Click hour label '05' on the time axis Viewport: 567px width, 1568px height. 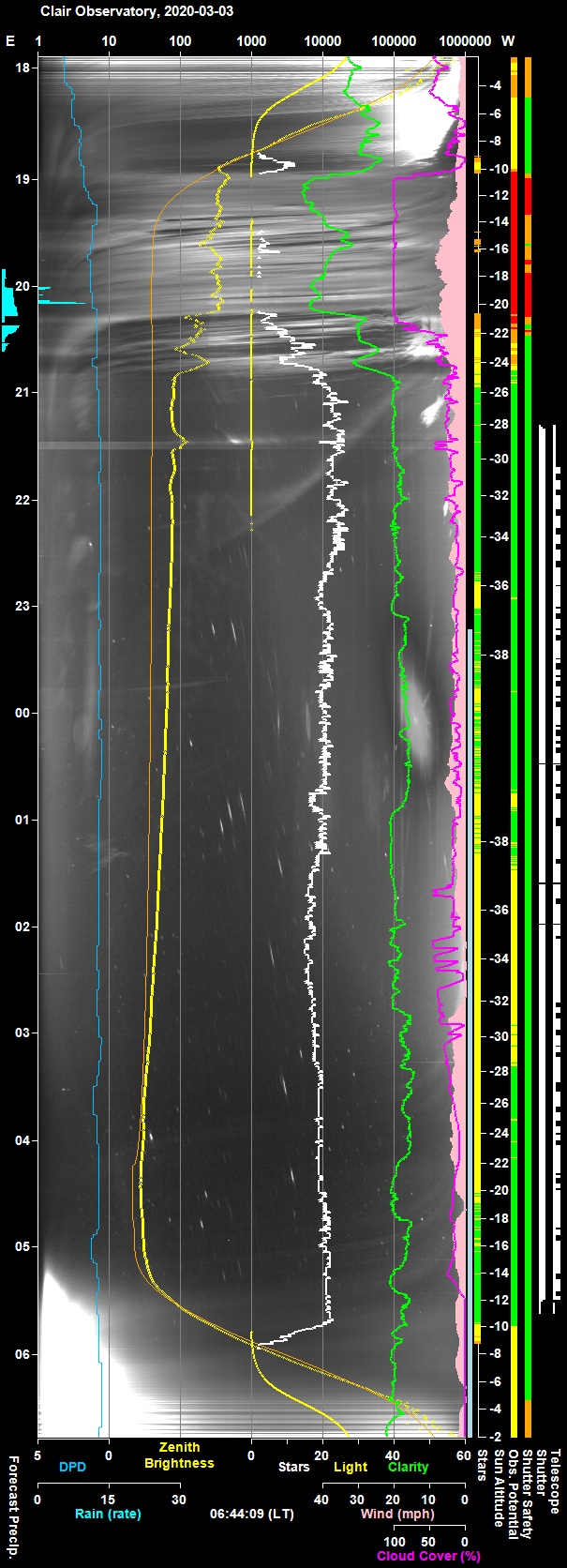point(22,1247)
